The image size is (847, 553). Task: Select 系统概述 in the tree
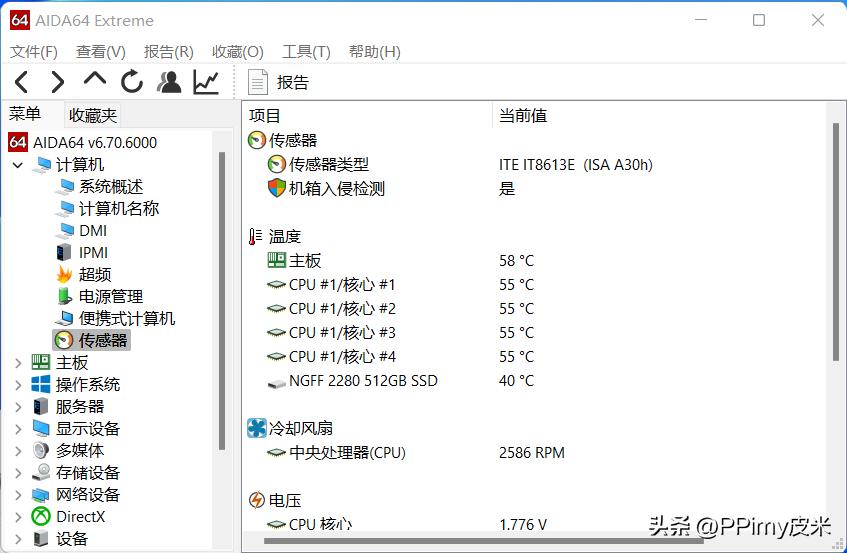111,186
